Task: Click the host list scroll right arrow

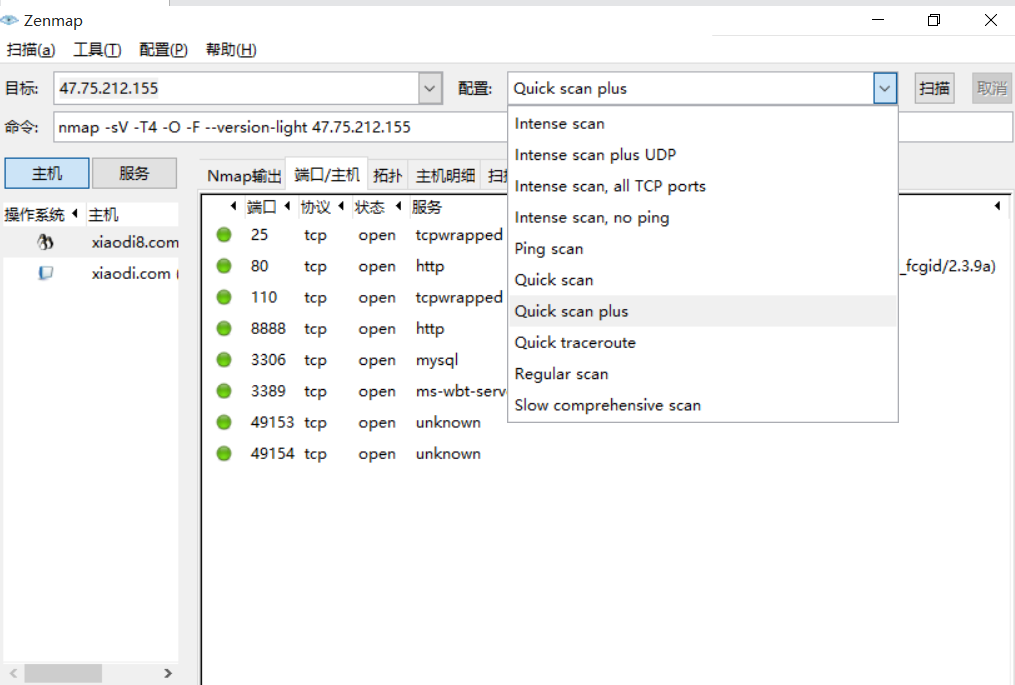Action: tap(168, 673)
